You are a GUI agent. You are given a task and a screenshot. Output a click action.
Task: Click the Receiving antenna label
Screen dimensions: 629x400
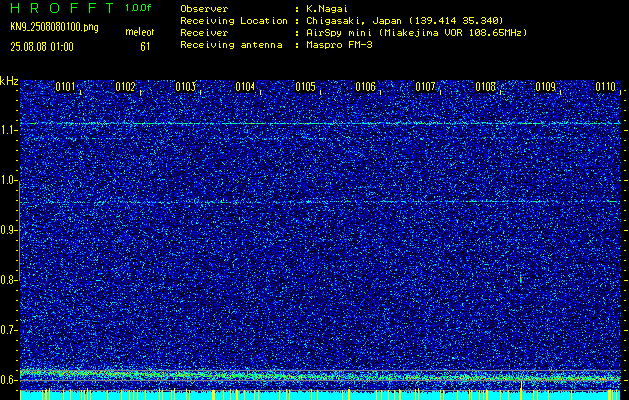[x=231, y=45]
